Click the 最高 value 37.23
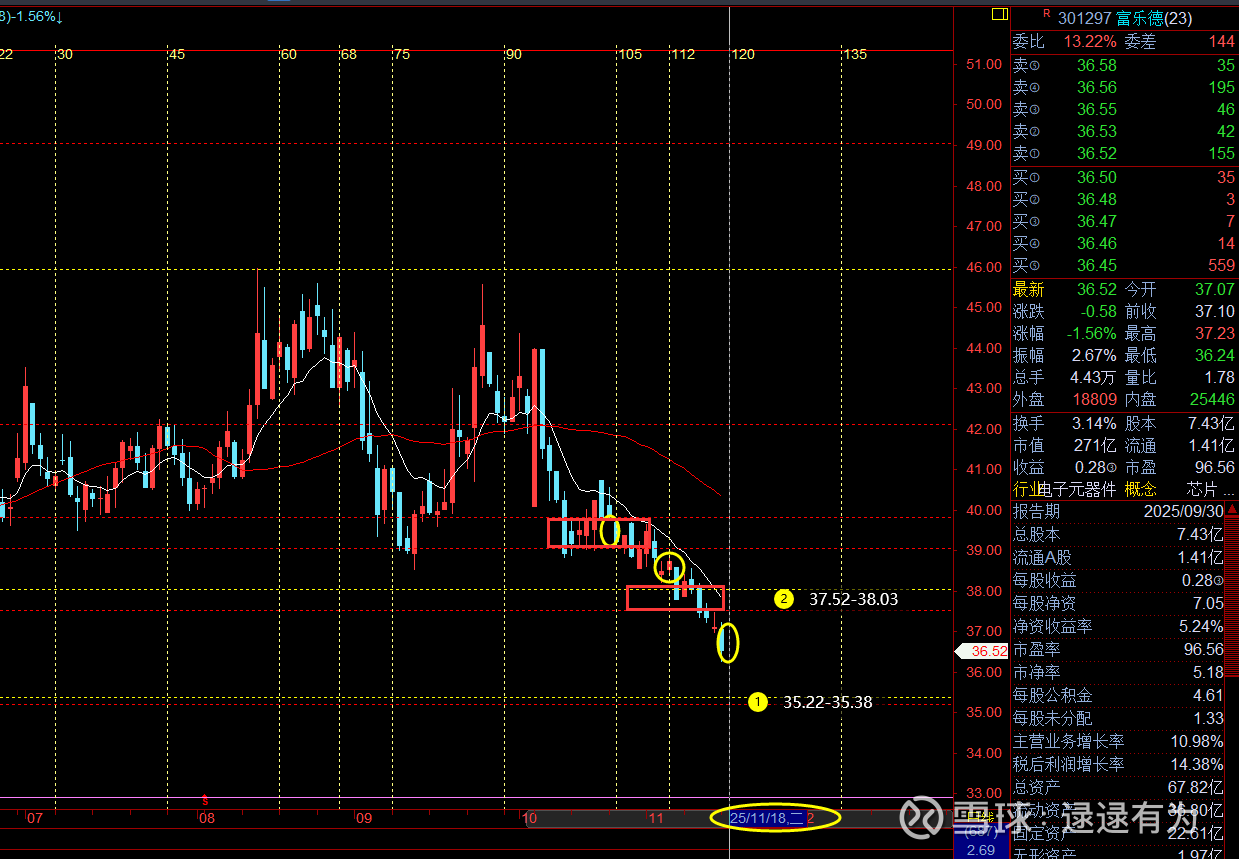1239x859 pixels. 1214,334
